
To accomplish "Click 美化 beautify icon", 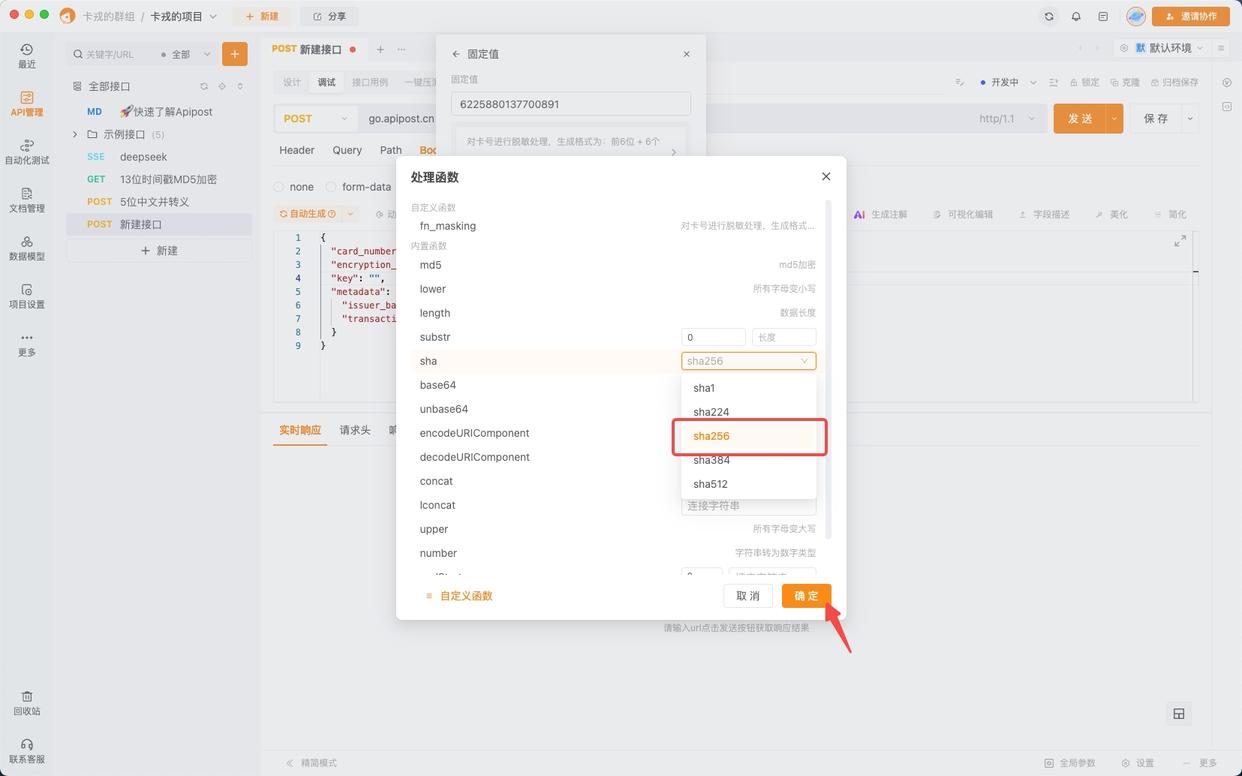I will (1111, 214).
